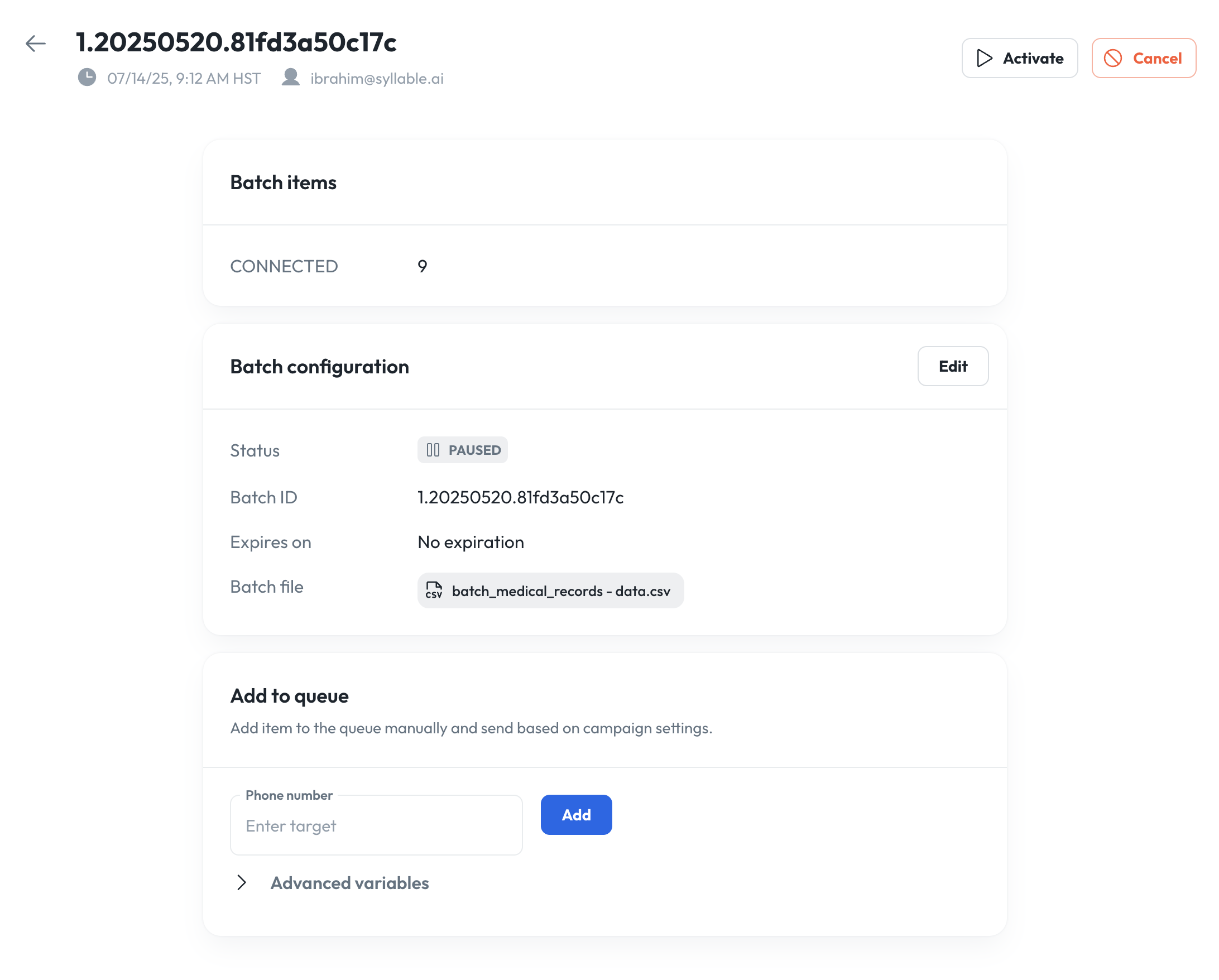Select the Batch ID value text
The image size is (1219, 980).
(x=521, y=498)
